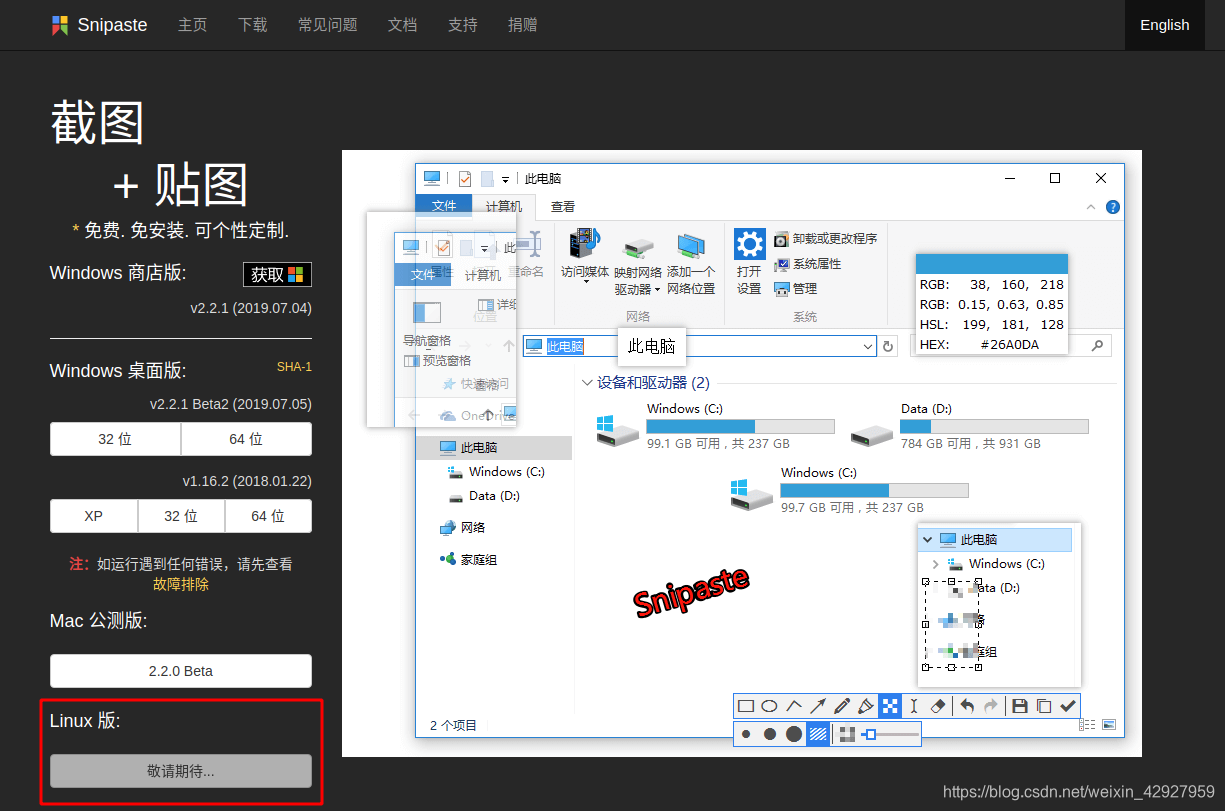Screen dimensions: 1225x811
Task: Switch to details view icon in status bar
Action: pyautogui.click(x=1087, y=725)
